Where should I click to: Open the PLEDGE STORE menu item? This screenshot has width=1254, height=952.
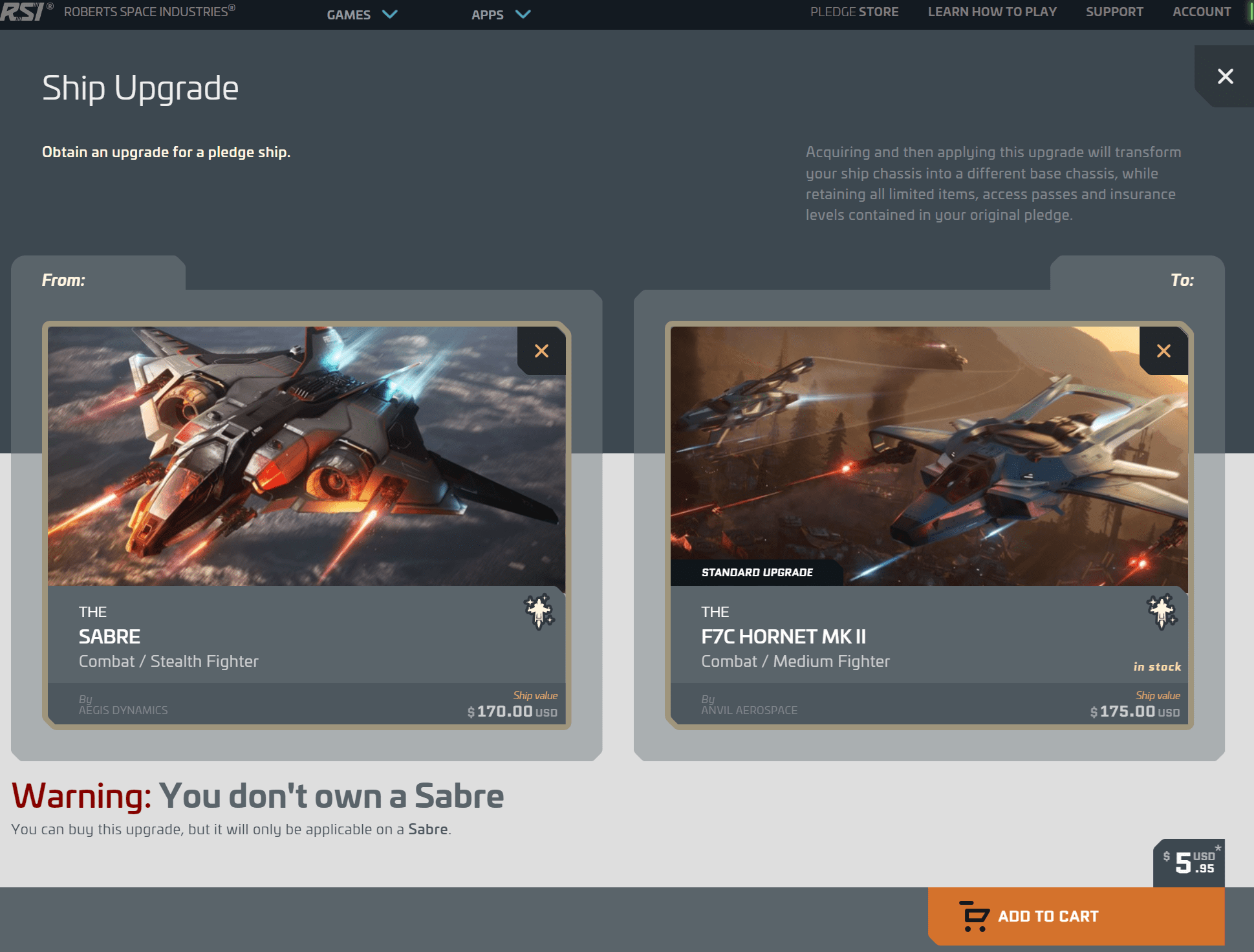854,12
